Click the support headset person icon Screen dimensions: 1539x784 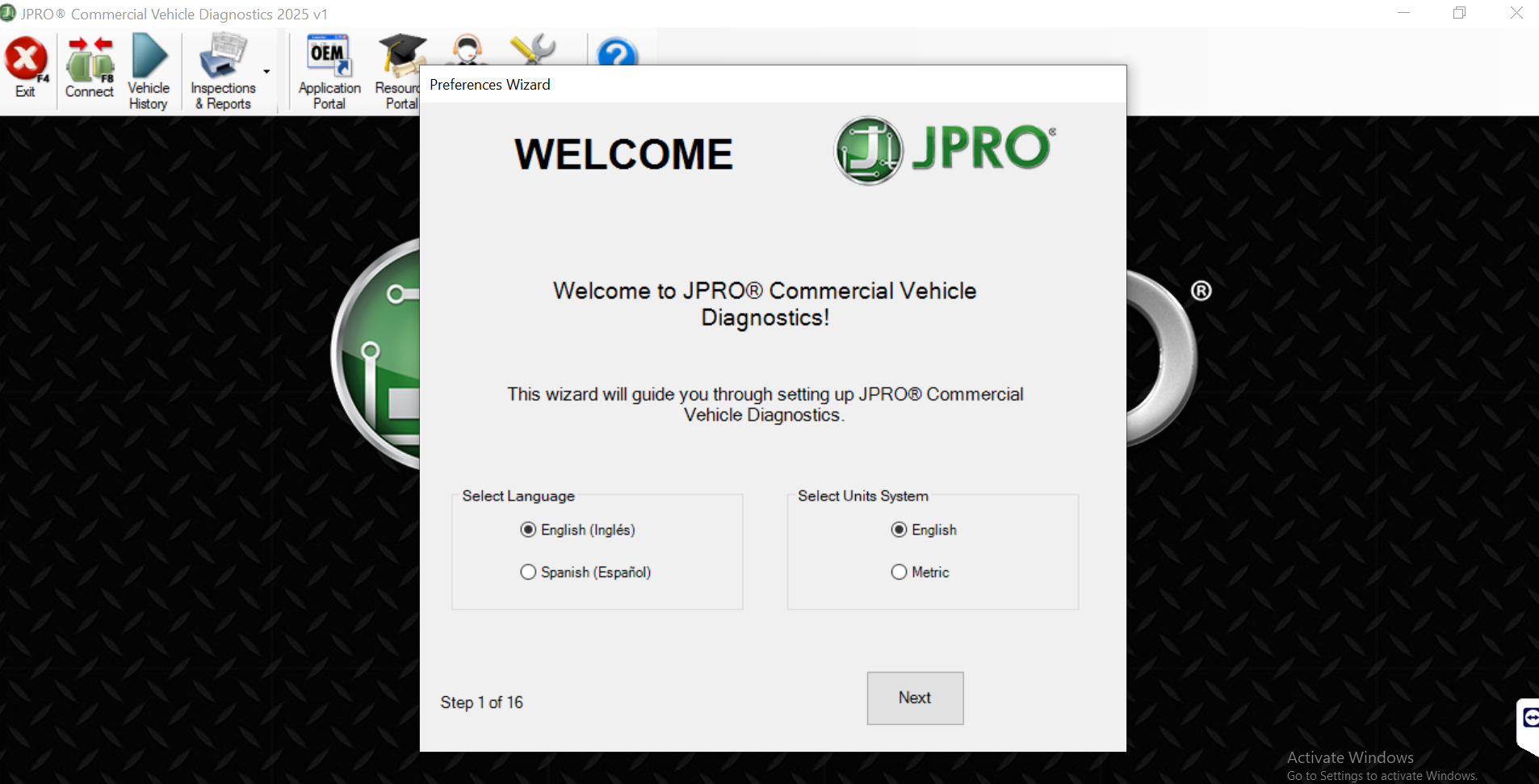coord(468,49)
